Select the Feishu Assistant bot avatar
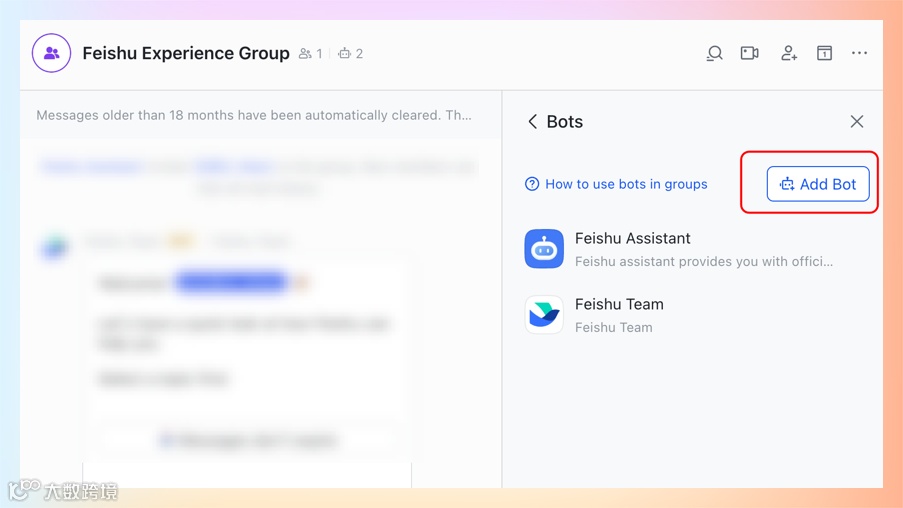This screenshot has width=903, height=508. 544,249
